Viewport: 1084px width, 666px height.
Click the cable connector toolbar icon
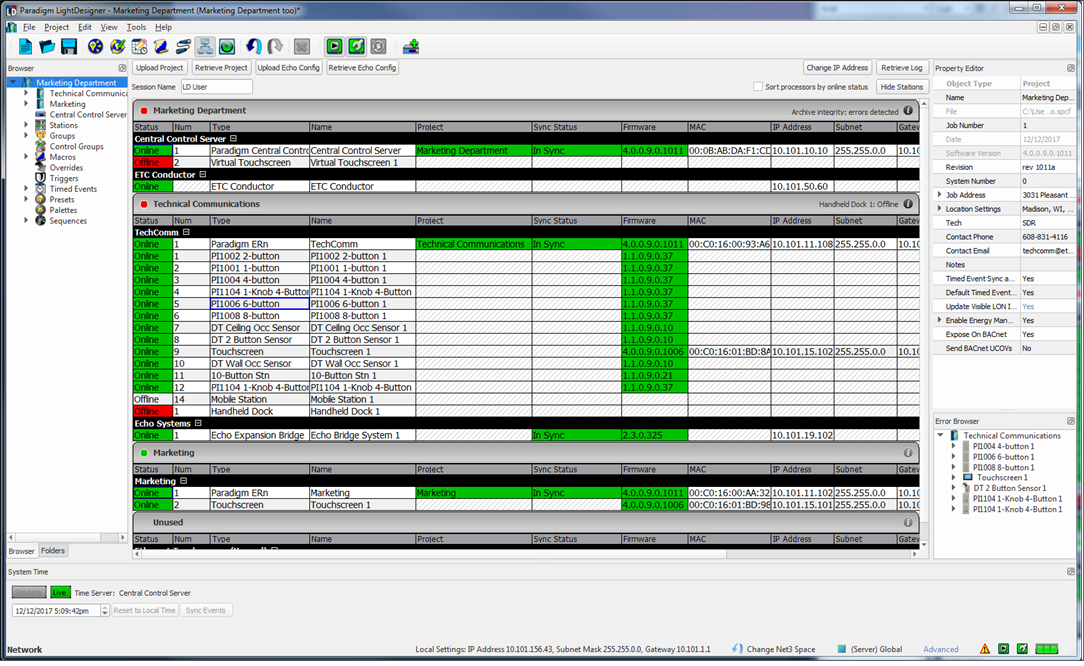coord(183,46)
